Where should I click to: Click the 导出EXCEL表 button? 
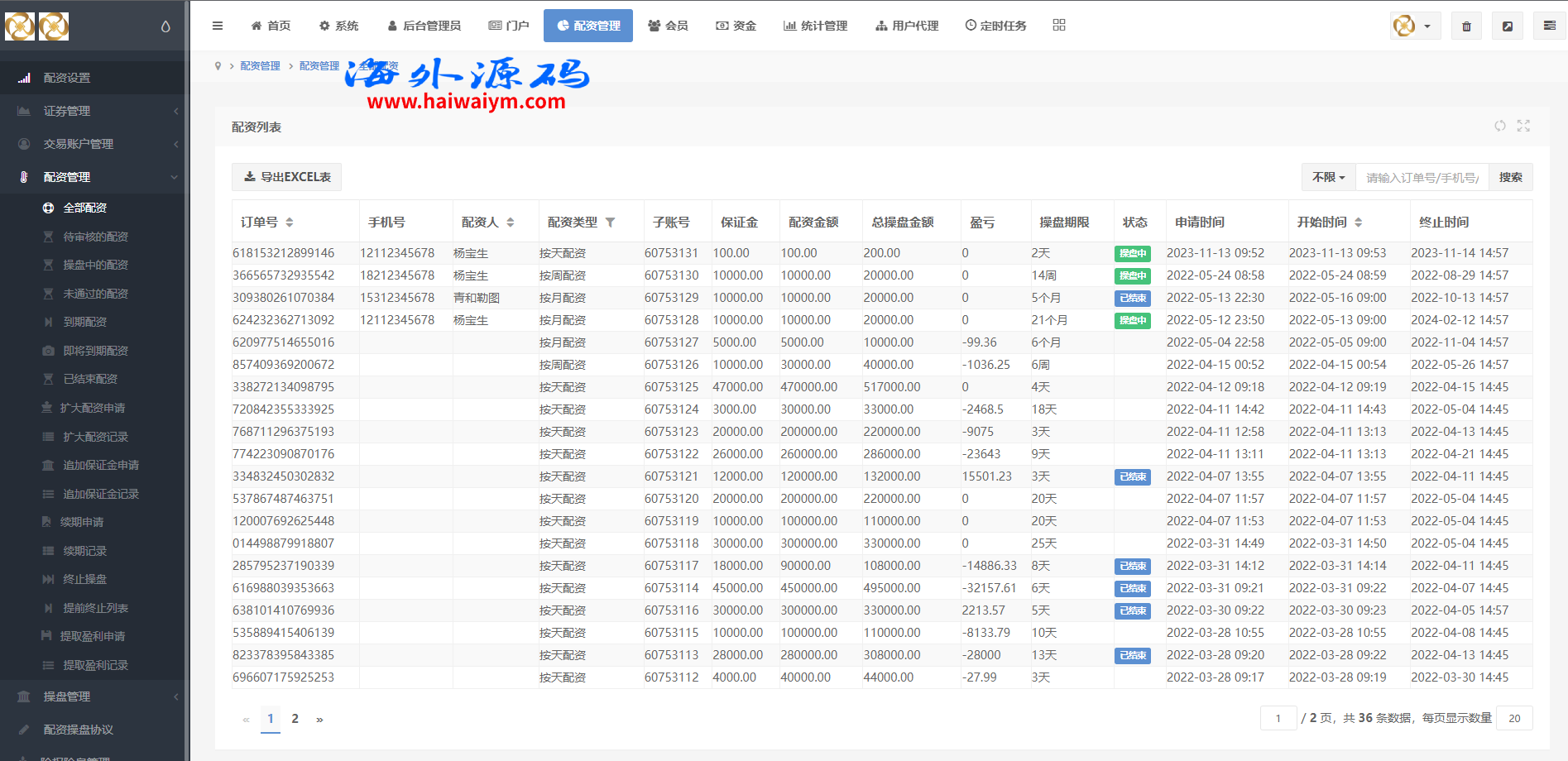[287, 177]
